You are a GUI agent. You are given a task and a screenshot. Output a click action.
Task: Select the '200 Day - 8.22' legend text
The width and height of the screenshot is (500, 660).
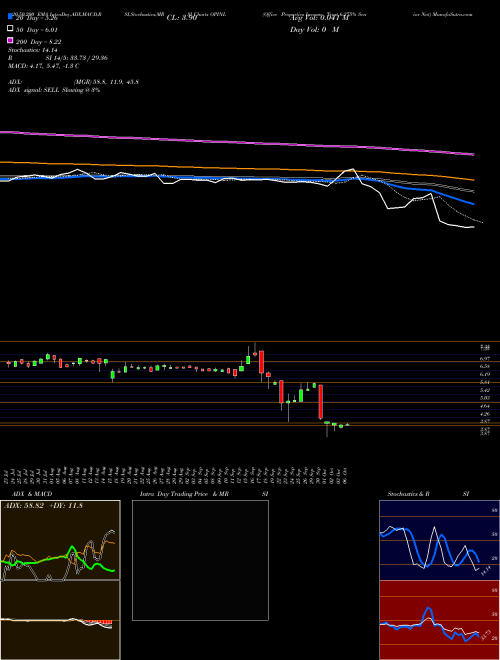tap(39, 42)
